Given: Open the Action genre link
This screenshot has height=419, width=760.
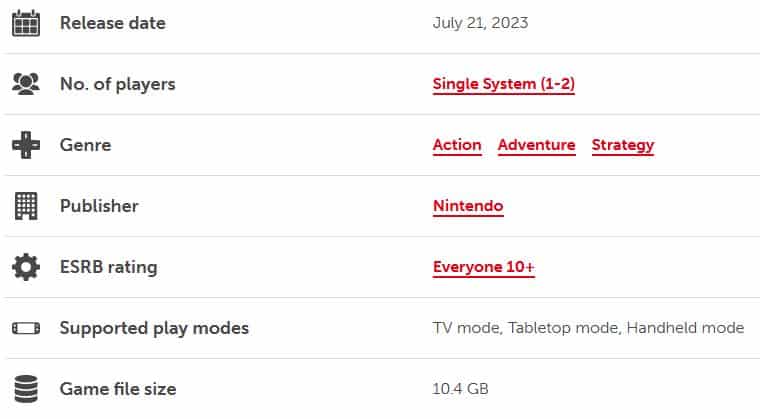Looking at the screenshot, I should click(457, 145).
